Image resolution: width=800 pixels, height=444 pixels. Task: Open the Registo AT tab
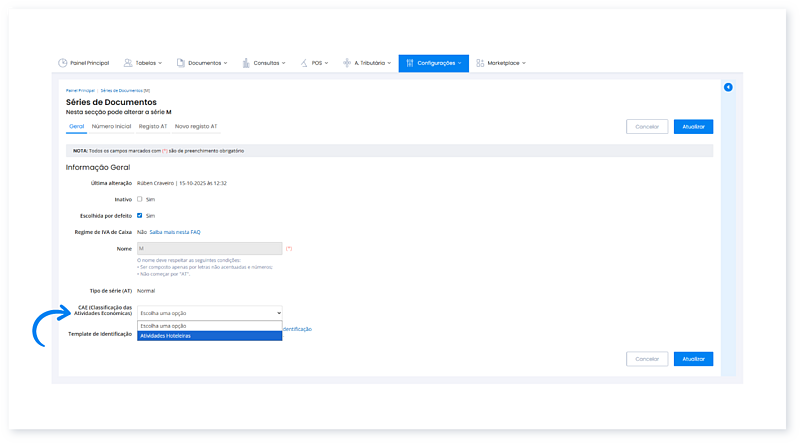point(153,127)
